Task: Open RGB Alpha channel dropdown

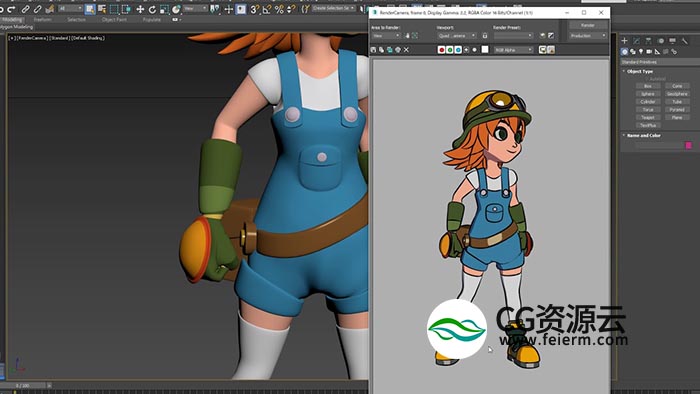Action: (513, 50)
